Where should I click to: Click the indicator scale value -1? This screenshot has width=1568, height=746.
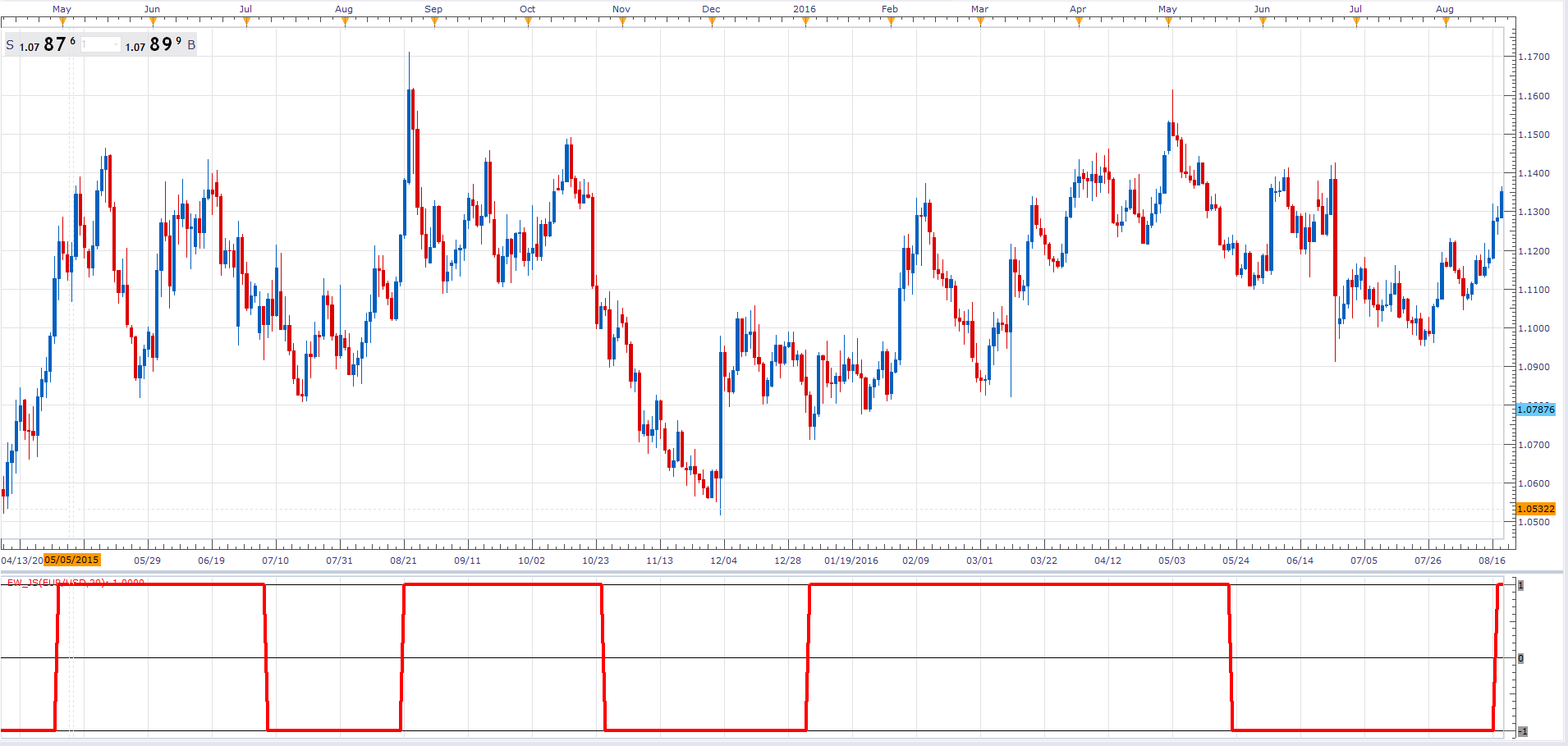coord(1521,731)
